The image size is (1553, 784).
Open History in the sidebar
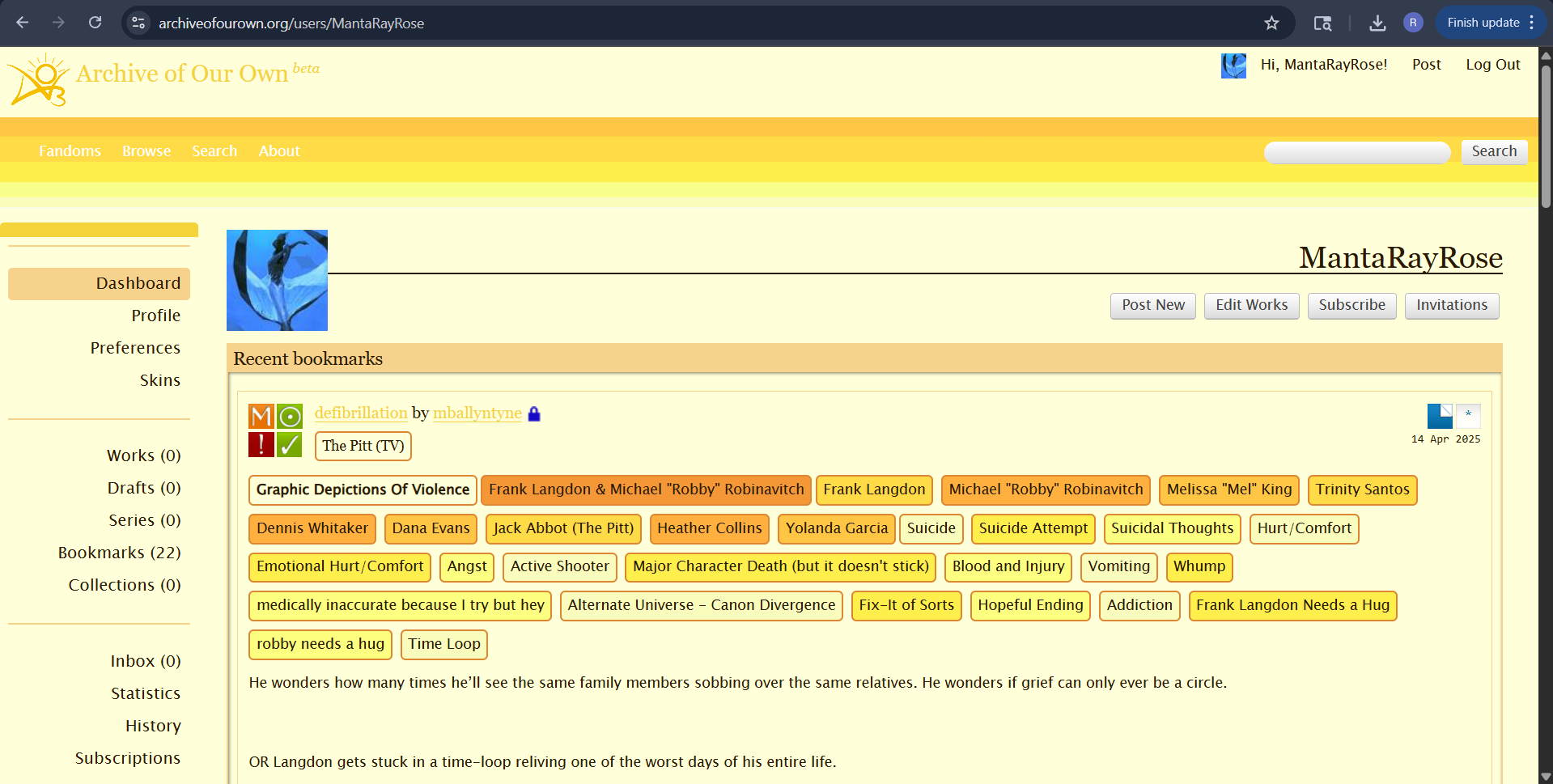[x=153, y=726]
